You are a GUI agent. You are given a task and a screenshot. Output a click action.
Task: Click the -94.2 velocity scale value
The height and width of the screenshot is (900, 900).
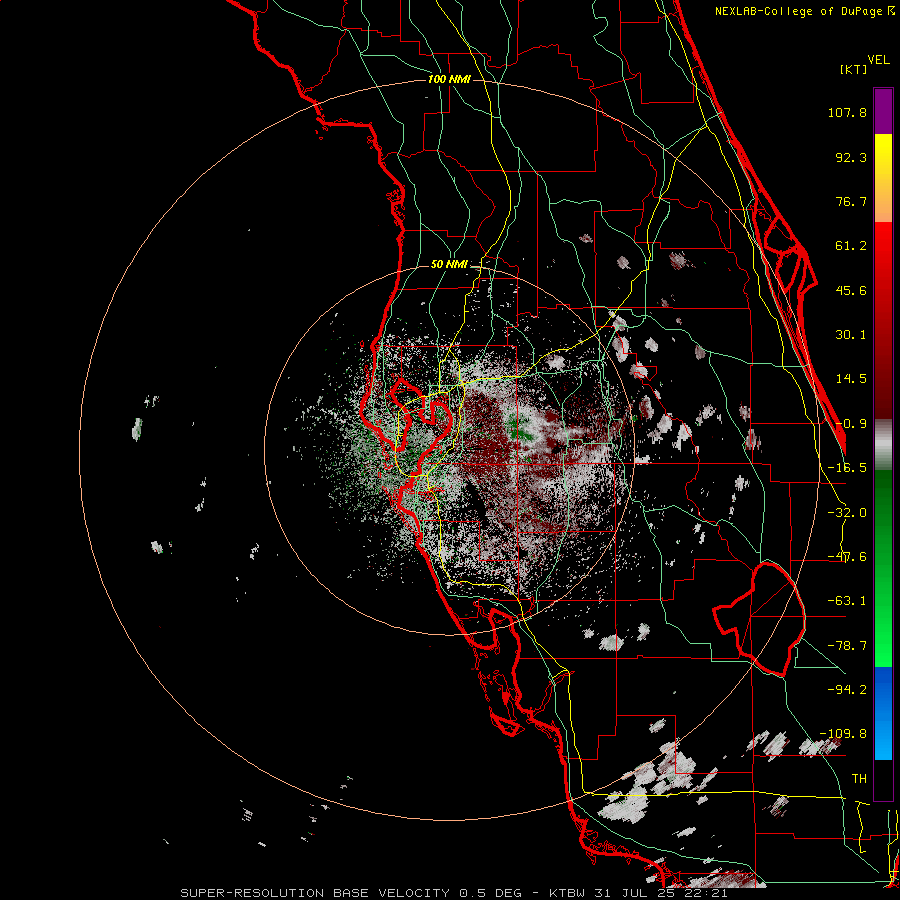coord(847,689)
